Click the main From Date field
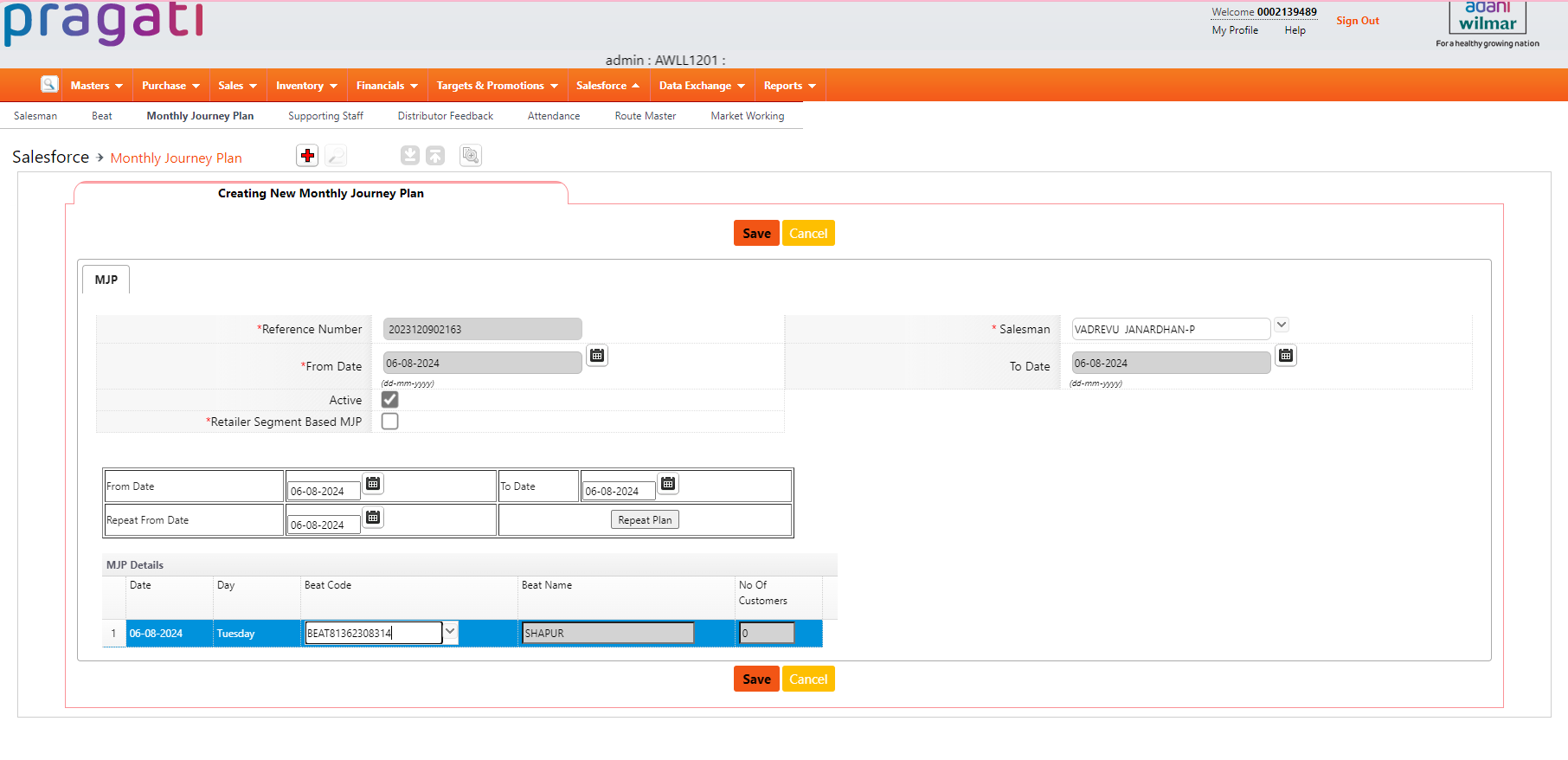1568x760 pixels. [x=482, y=363]
